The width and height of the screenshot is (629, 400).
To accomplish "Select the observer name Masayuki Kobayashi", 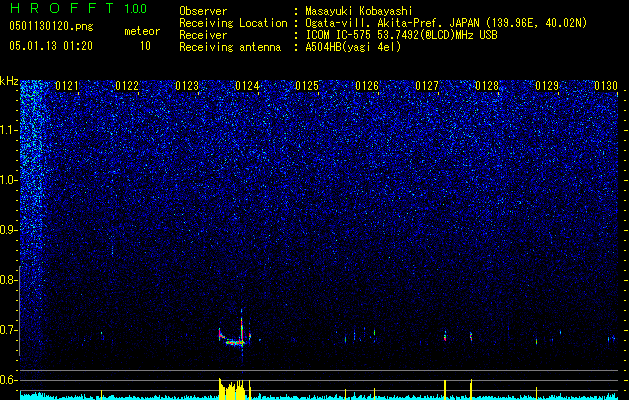I will click(359, 11).
